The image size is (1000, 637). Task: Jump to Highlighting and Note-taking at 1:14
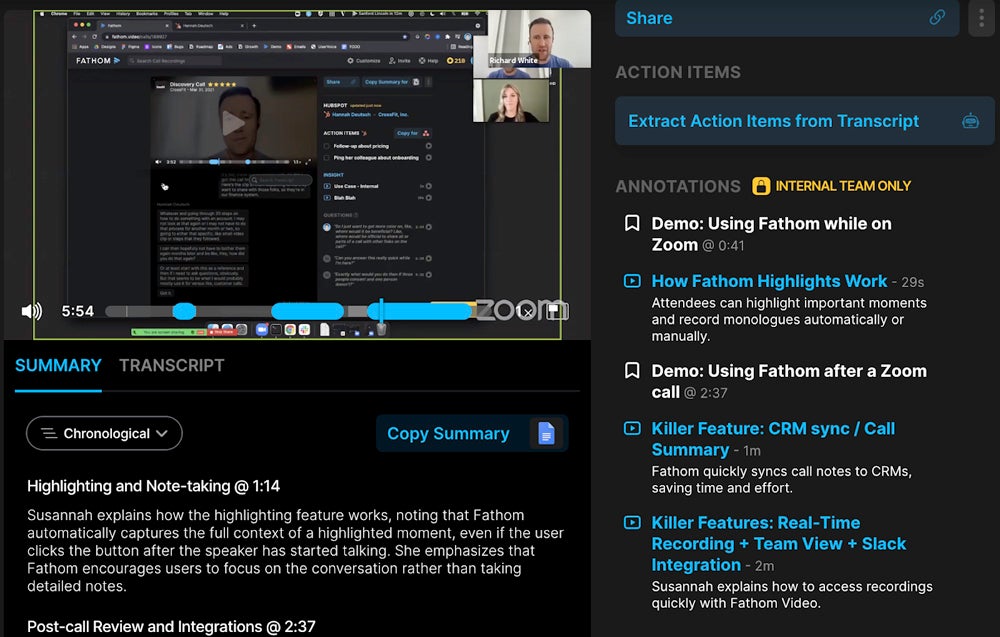pos(153,486)
